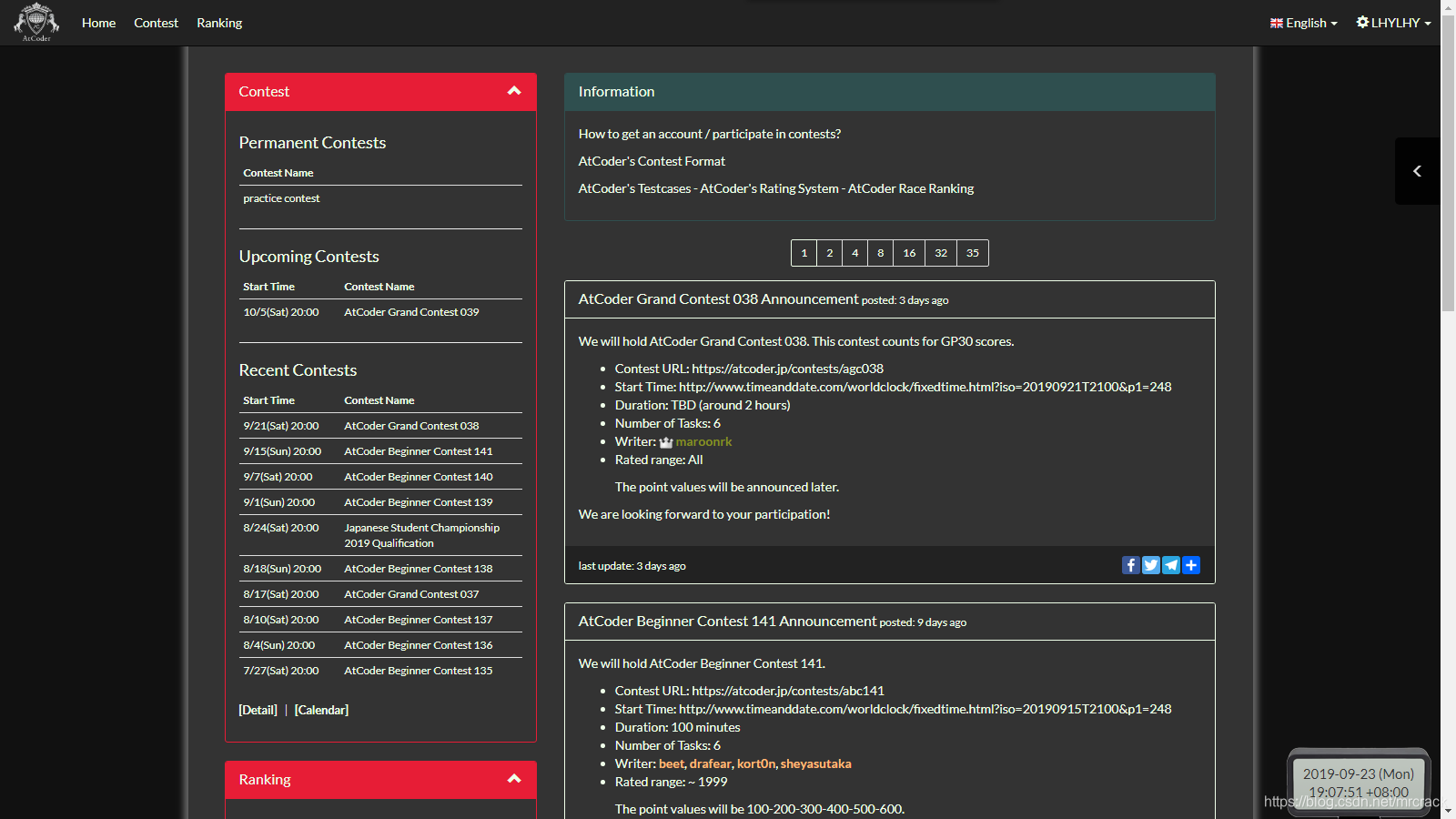Viewport: 1456px width, 819px height.
Task: Click the crown icon beside maroonrk
Action: tap(666, 442)
